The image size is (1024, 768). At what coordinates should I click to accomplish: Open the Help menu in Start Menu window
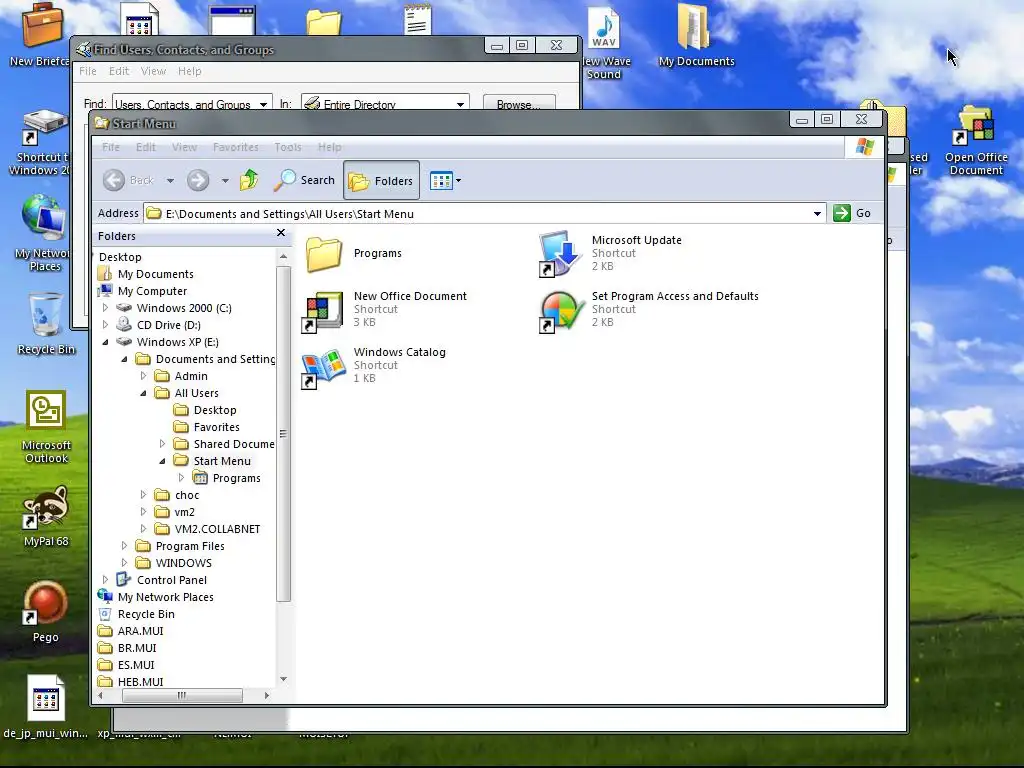330,147
